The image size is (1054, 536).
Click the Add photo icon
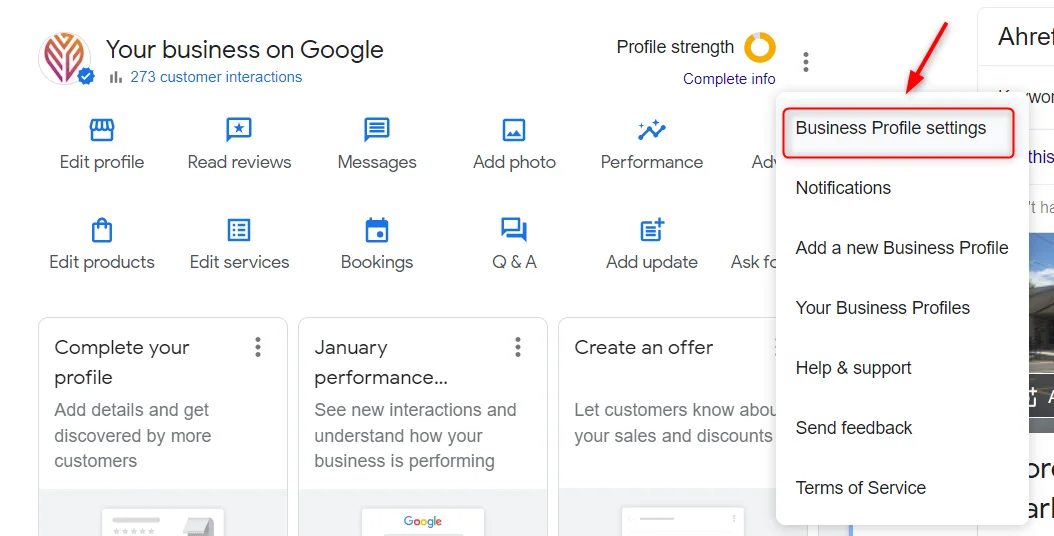514,130
